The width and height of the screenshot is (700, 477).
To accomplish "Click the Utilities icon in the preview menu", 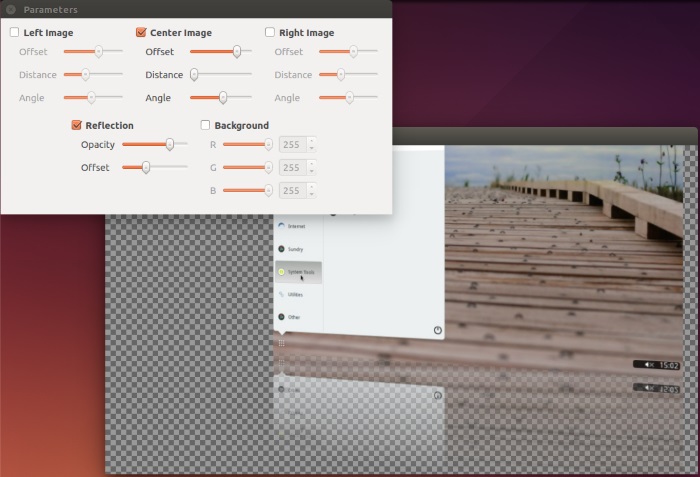I will coord(282,294).
